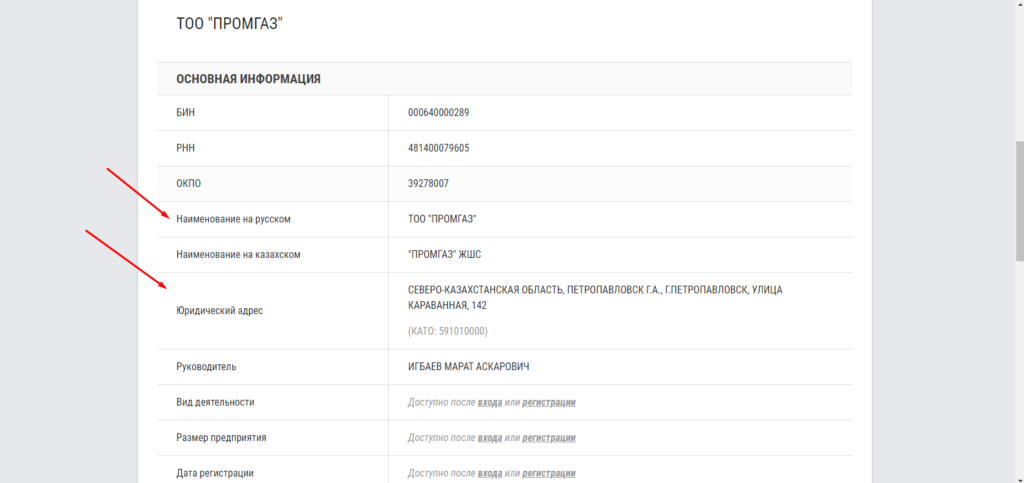Click scrollbar track below the thumb

(x=1018, y=380)
